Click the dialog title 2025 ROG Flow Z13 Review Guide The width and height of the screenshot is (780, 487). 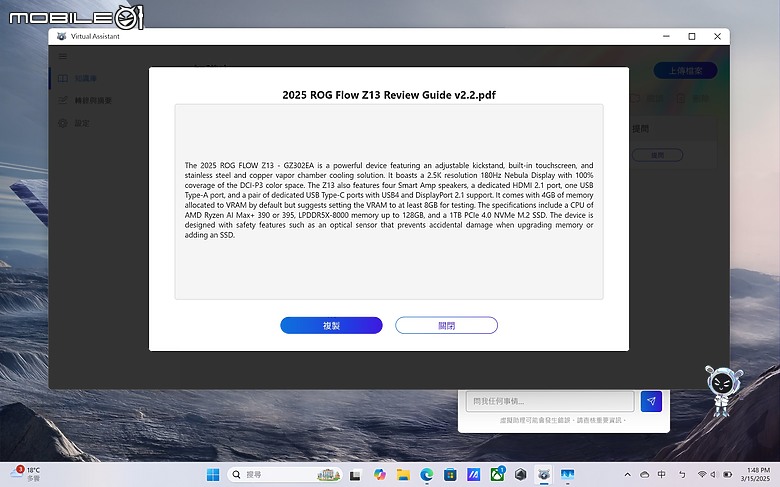click(389, 95)
